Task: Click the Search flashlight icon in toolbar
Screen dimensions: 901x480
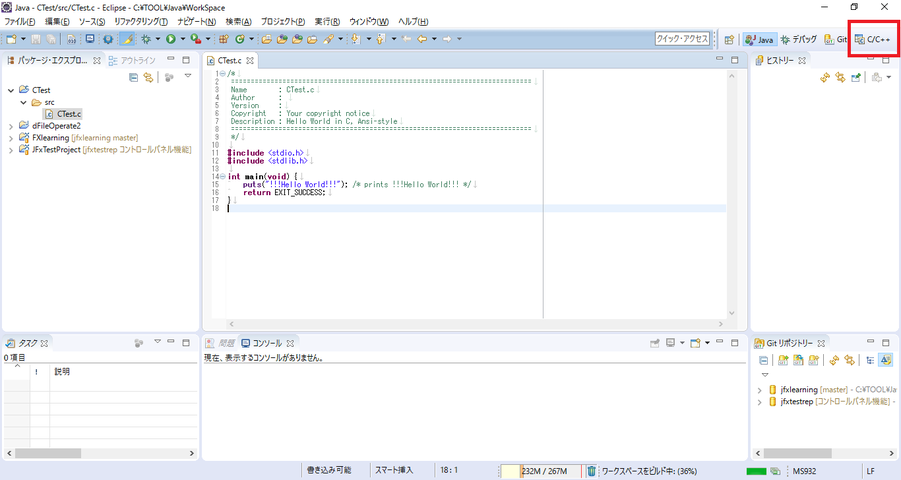Action: coord(328,39)
